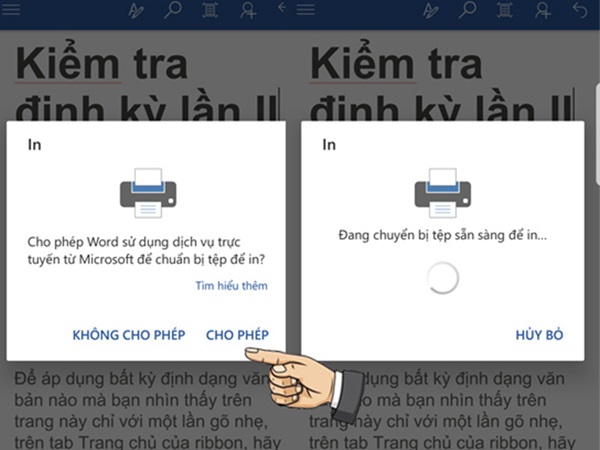Tap search magnifier in left toolbar

[173, 10]
